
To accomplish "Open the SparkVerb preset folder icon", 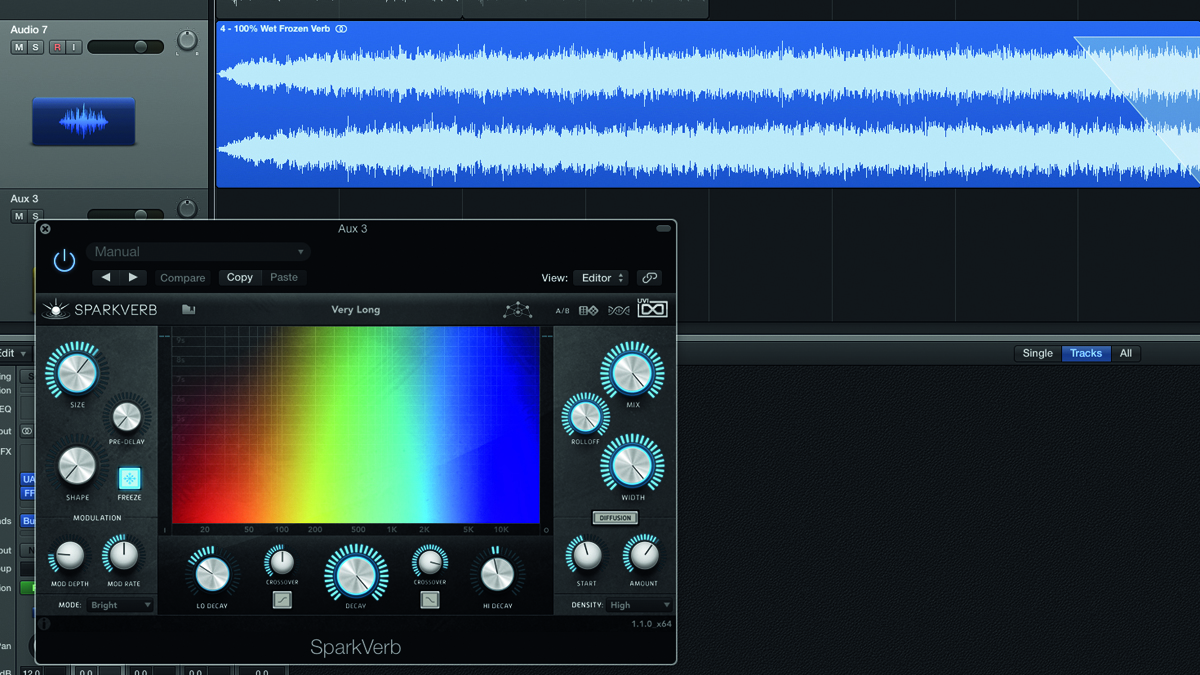I will 188,310.
